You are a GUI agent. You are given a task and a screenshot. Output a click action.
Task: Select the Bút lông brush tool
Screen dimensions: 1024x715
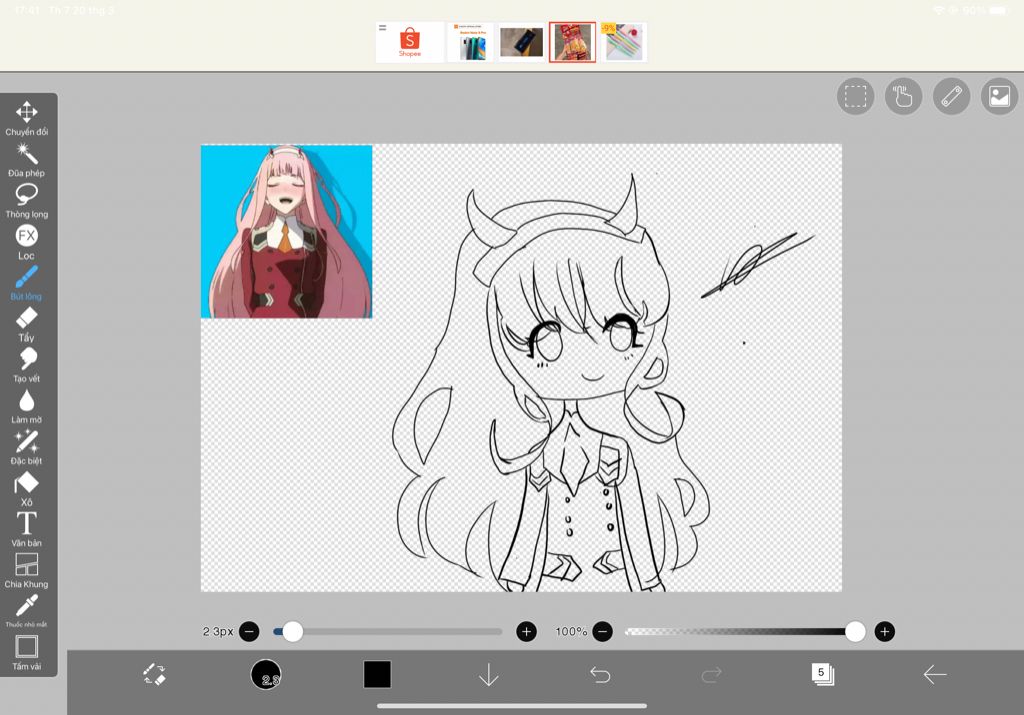coord(26,283)
